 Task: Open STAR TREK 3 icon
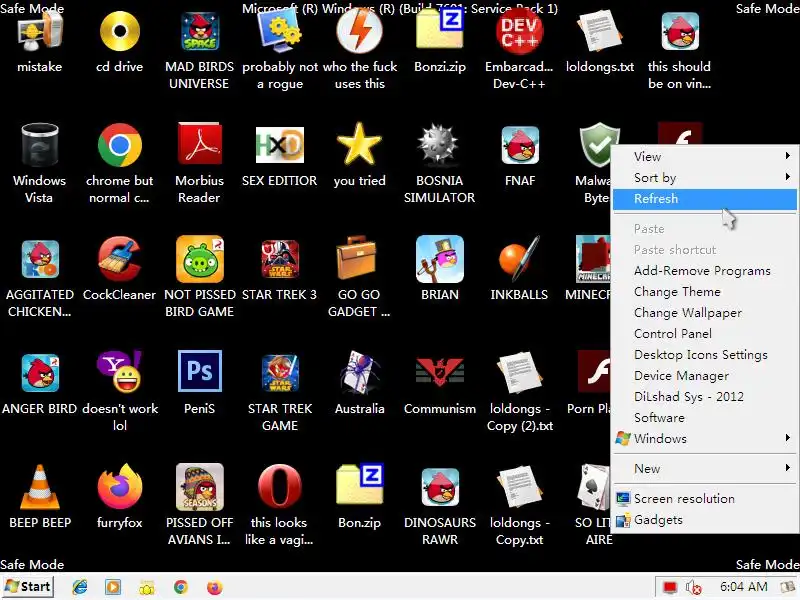pyautogui.click(x=280, y=259)
